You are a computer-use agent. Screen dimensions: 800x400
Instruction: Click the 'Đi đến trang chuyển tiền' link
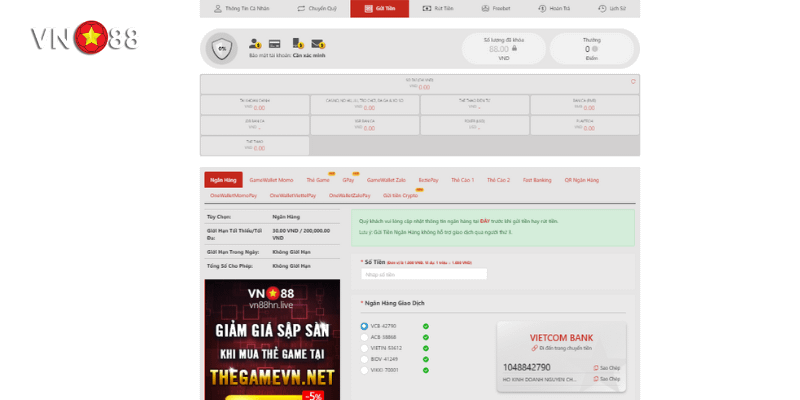coord(564,348)
